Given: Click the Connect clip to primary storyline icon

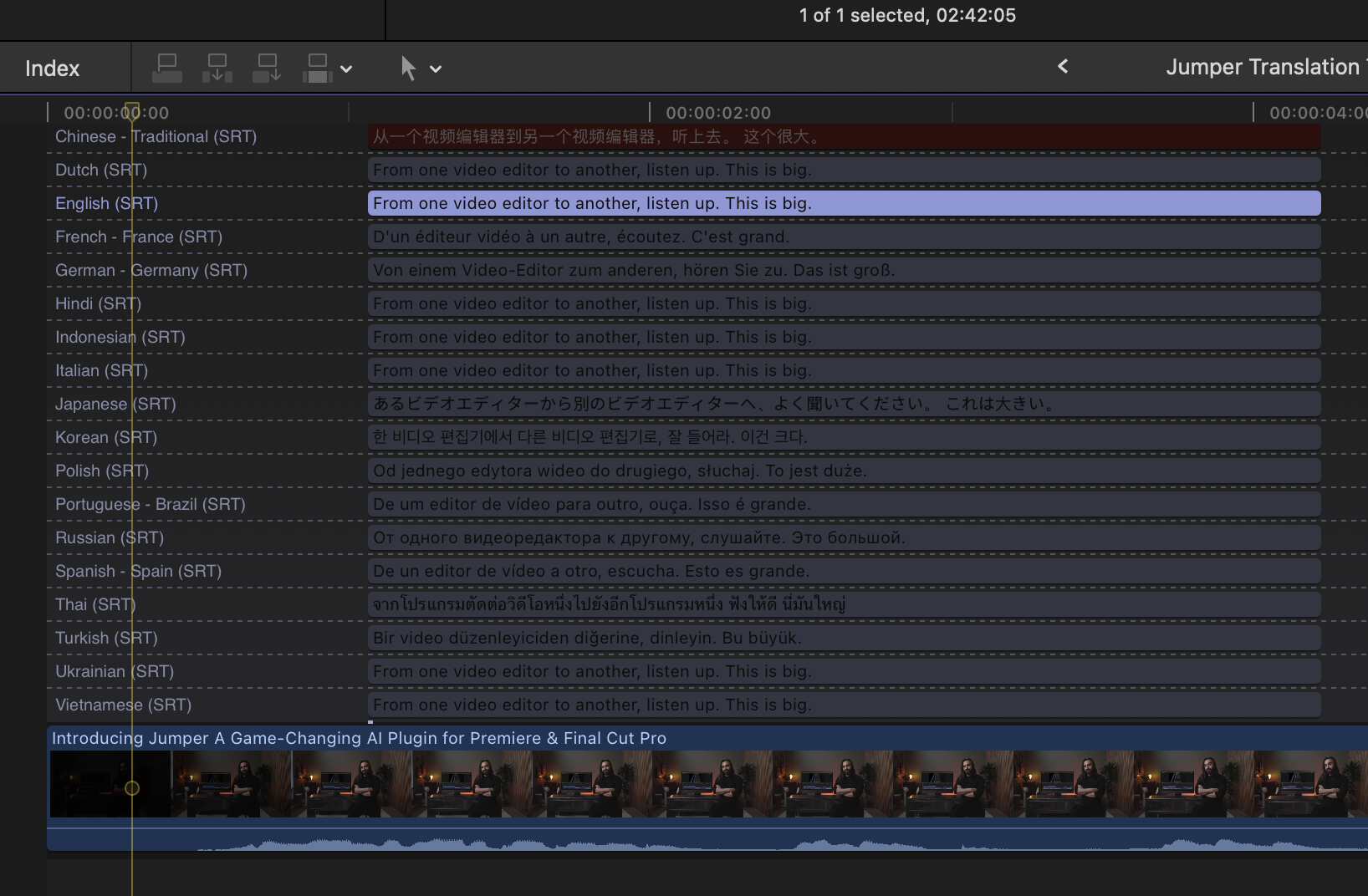Looking at the screenshot, I should 167,68.
